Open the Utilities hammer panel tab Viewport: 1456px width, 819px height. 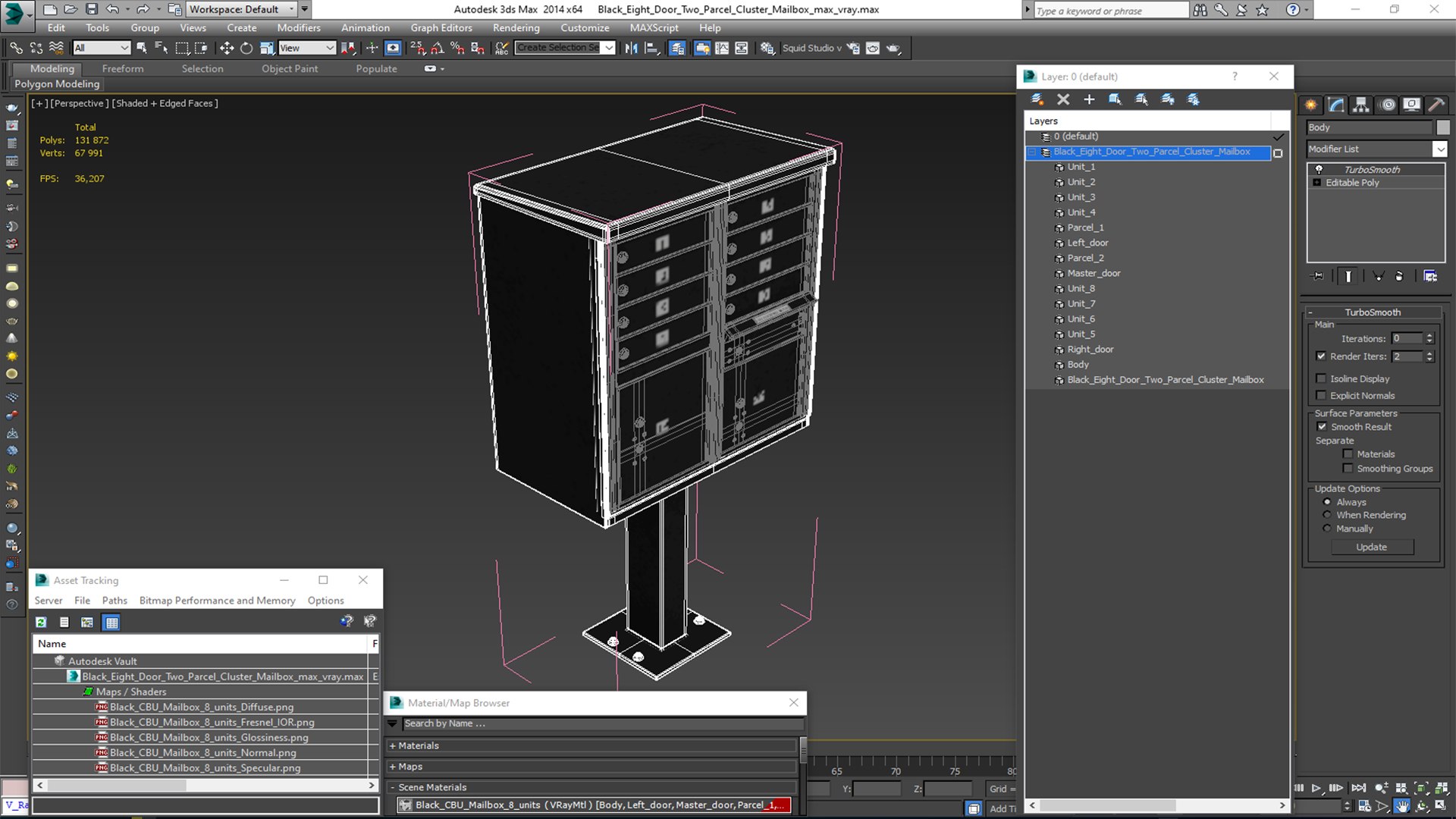(1436, 105)
